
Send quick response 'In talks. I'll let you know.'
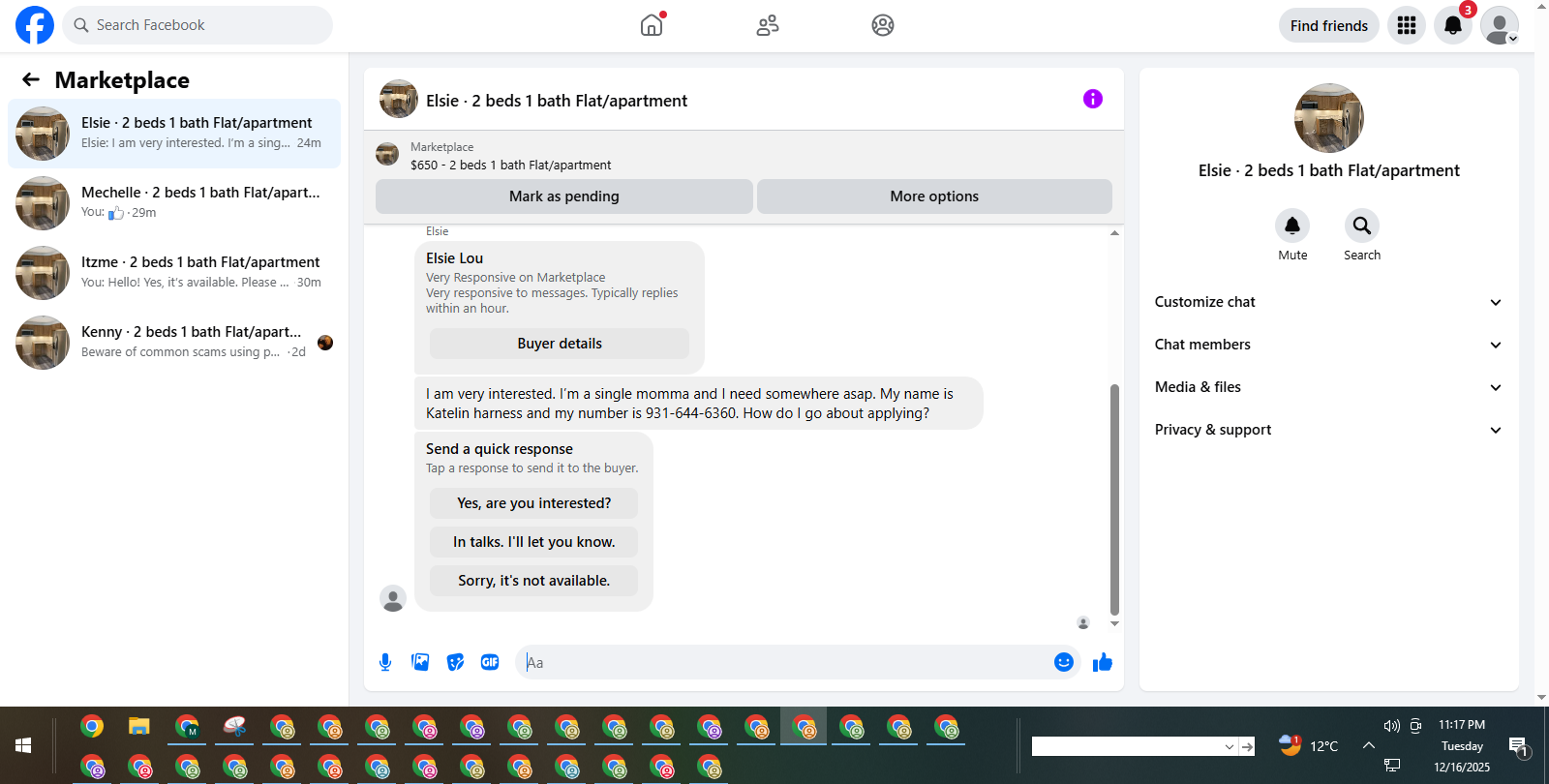click(x=534, y=542)
